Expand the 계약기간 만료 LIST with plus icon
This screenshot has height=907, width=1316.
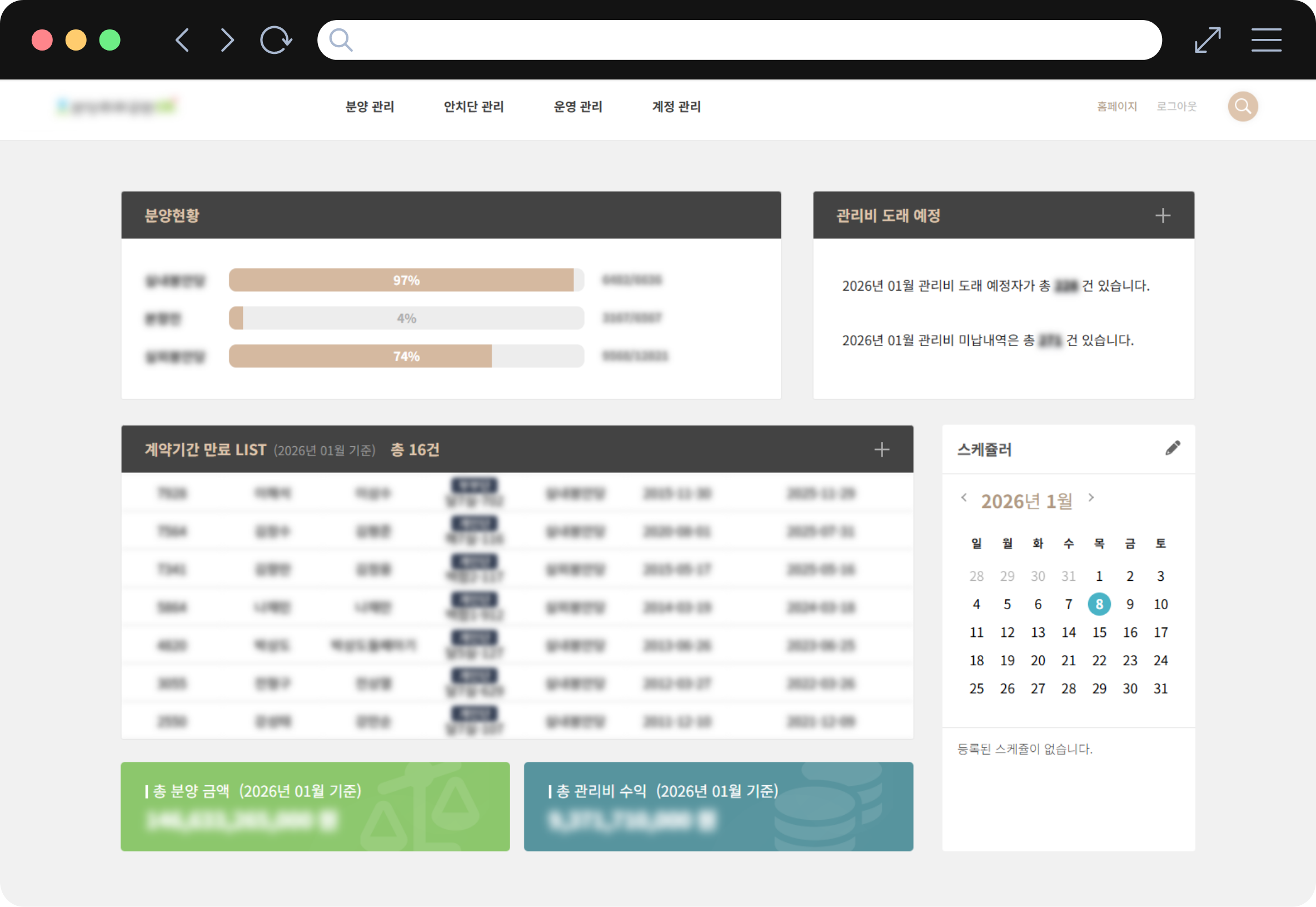[x=882, y=449]
